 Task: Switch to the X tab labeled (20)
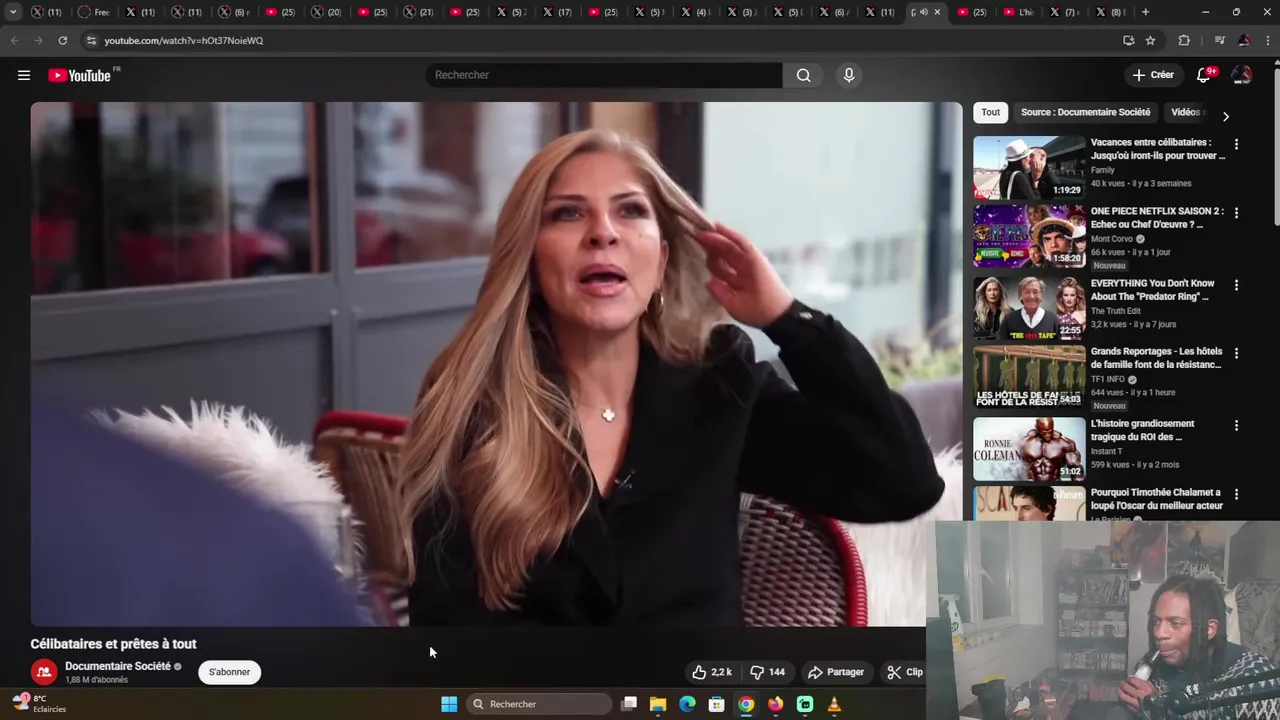pos(325,12)
